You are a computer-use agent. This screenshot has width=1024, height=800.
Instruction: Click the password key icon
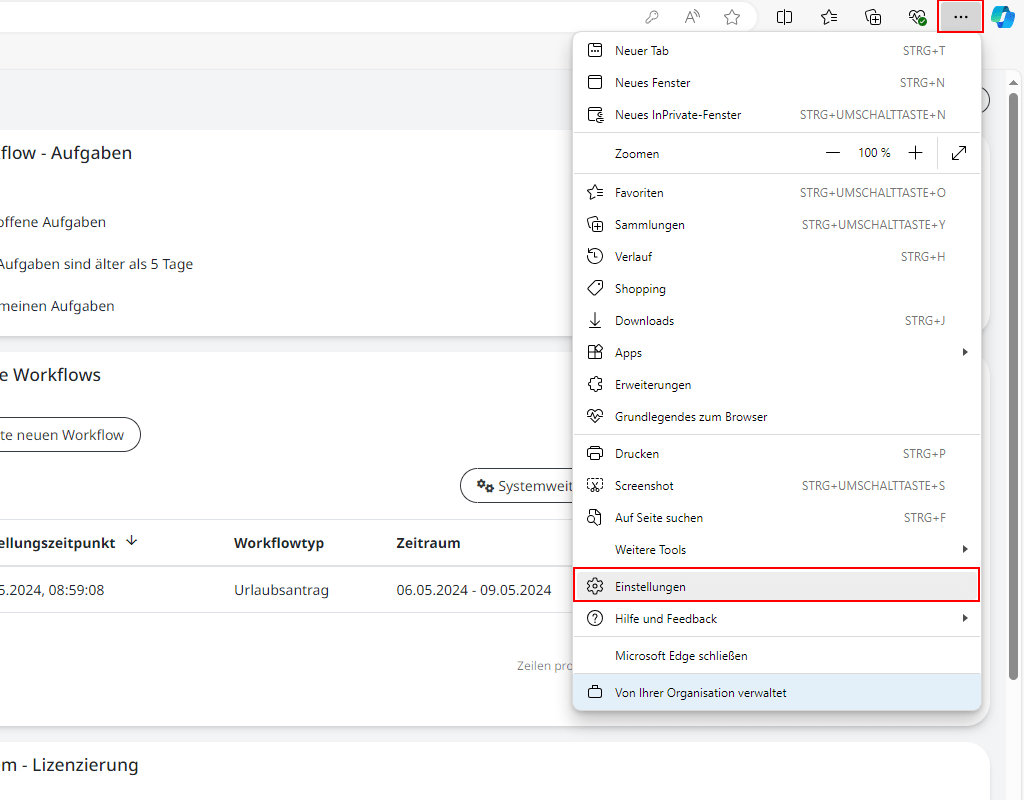[x=651, y=17]
